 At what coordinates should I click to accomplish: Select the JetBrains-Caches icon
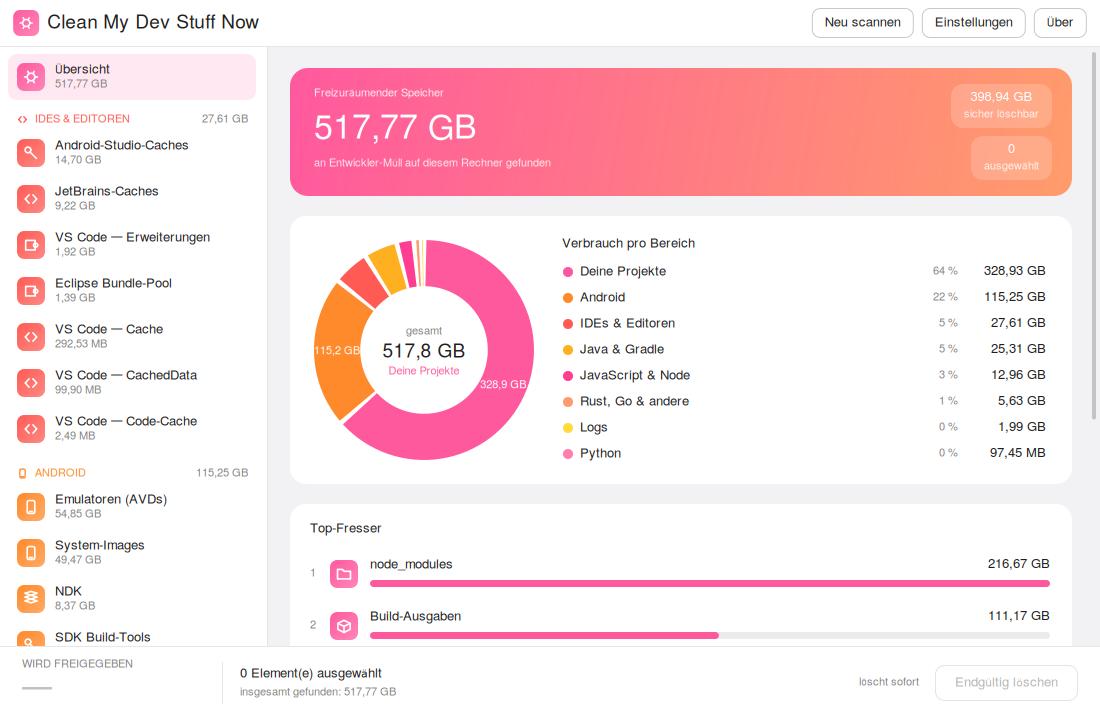coord(31,199)
